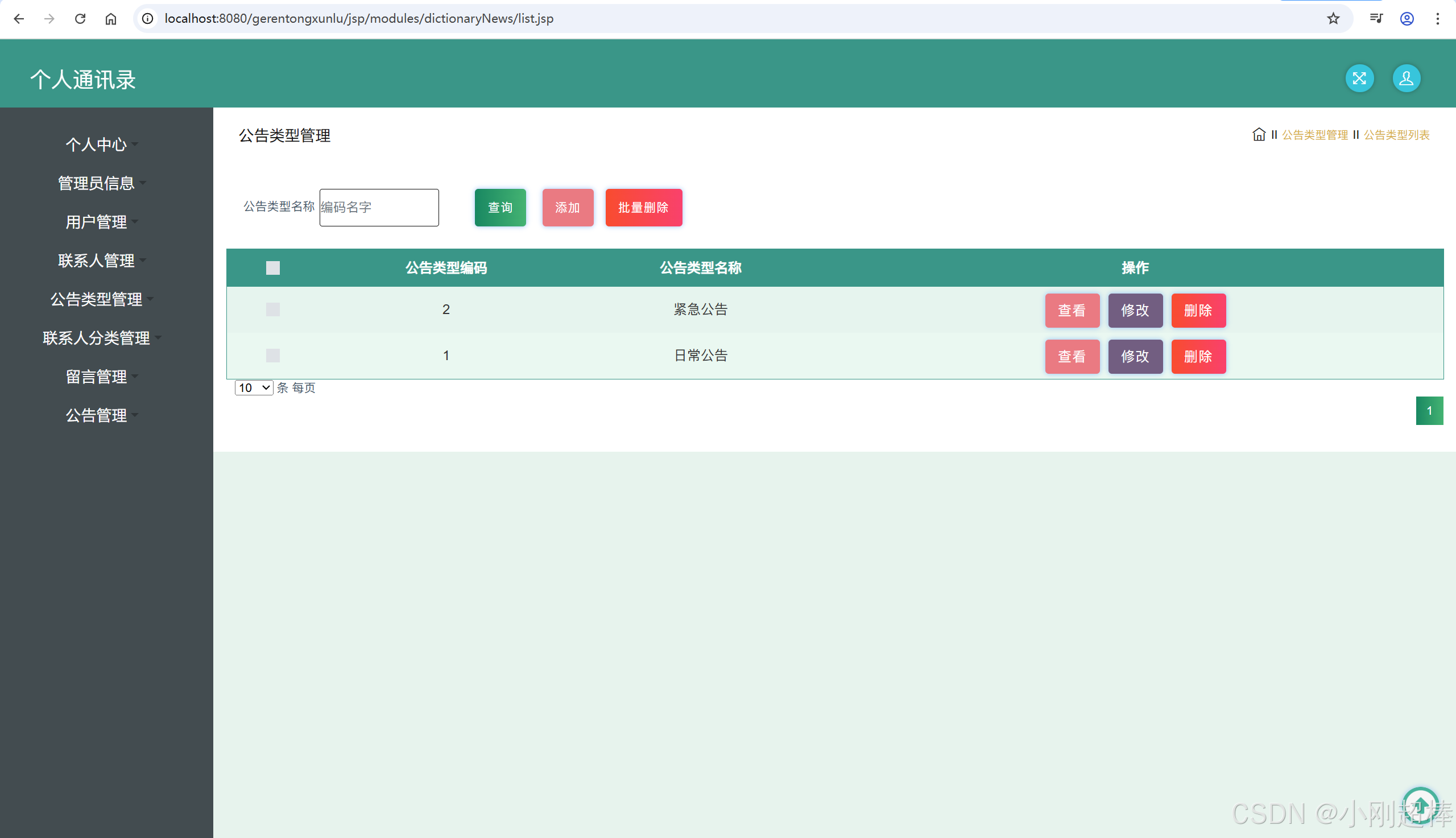The height and width of the screenshot is (838, 1456).
Task: Expand 联系人分类管理 sidebar menu
Action: (x=97, y=338)
